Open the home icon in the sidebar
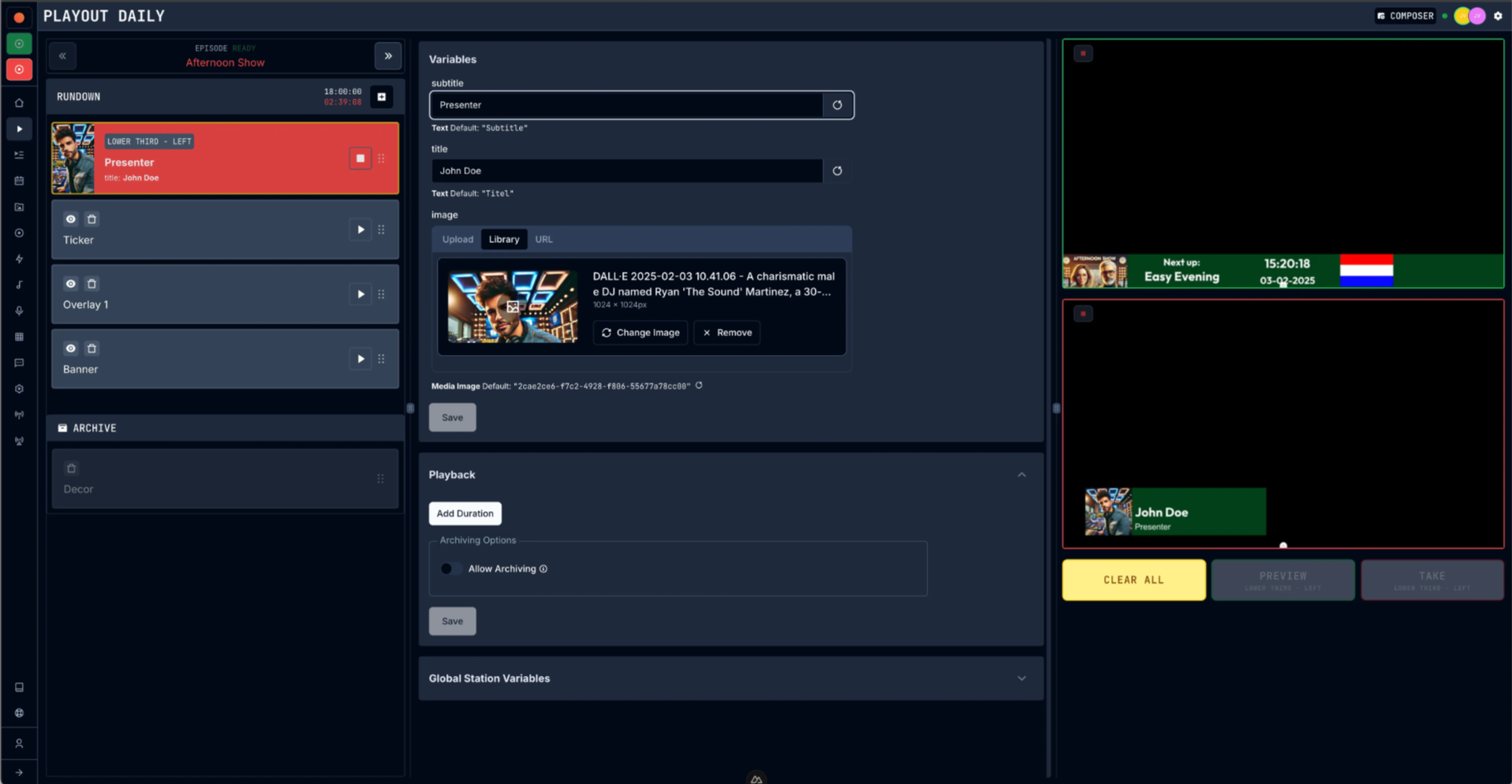Screen dimensions: 1512x784 (20, 103)
